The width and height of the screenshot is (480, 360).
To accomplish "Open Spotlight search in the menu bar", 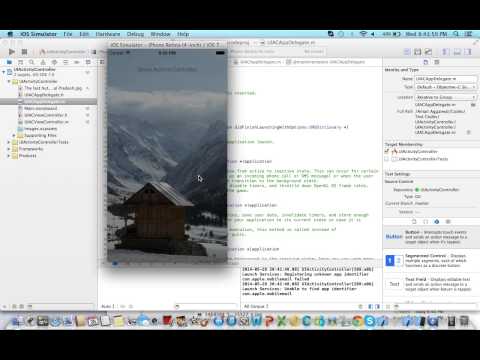I will [x=456, y=34].
